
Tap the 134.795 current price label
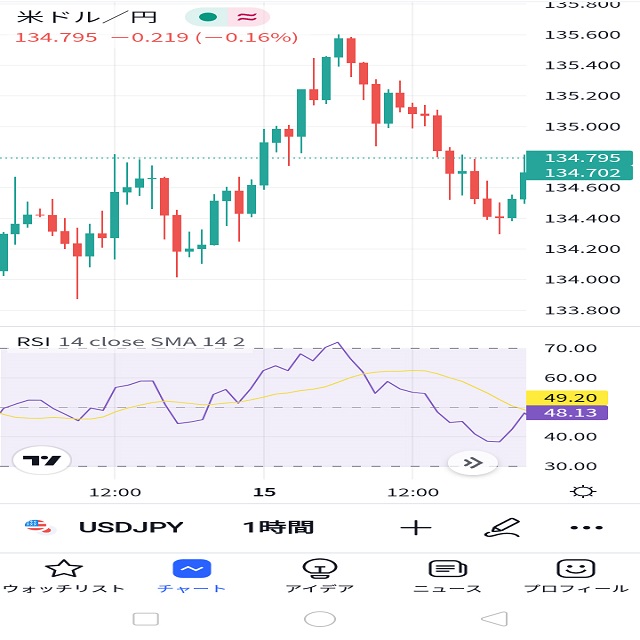579,158
